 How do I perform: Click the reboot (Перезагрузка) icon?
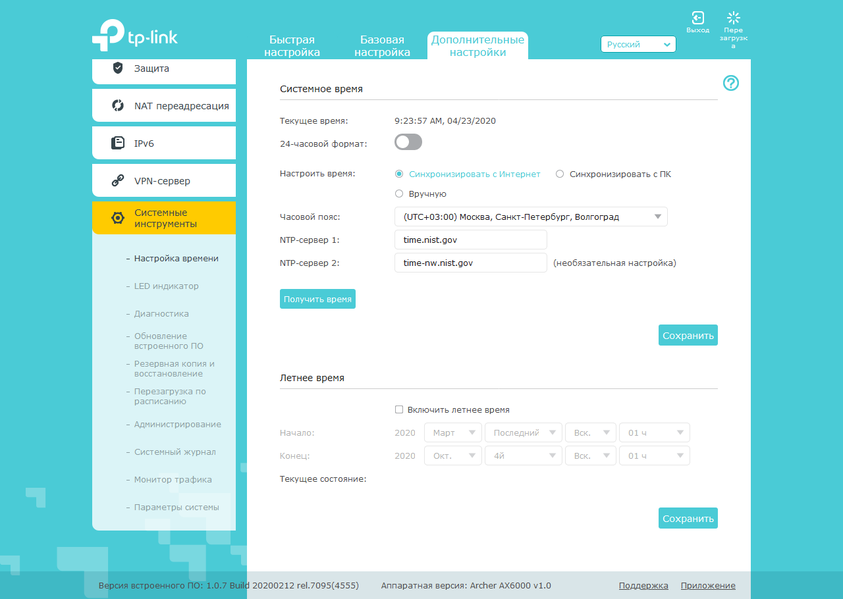coord(733,18)
